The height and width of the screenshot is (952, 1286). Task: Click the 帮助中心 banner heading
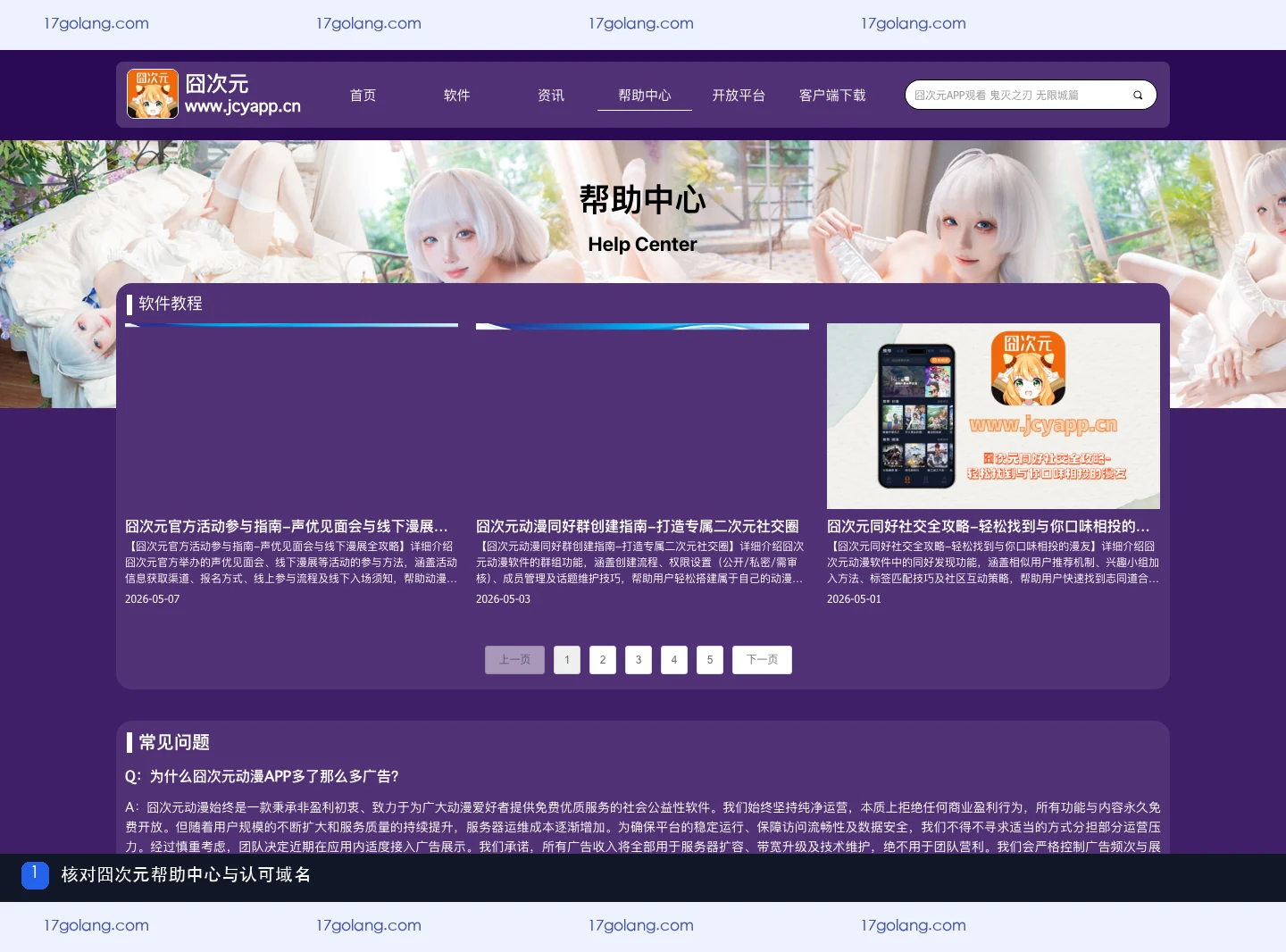click(x=642, y=200)
